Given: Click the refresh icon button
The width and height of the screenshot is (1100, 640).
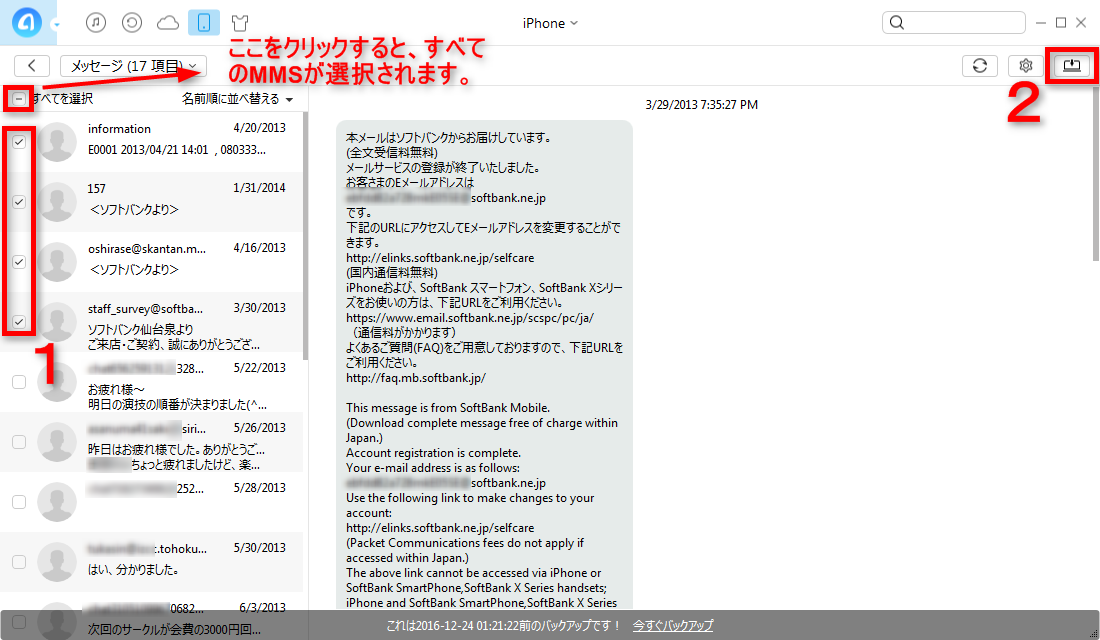Looking at the screenshot, I should (980, 65).
